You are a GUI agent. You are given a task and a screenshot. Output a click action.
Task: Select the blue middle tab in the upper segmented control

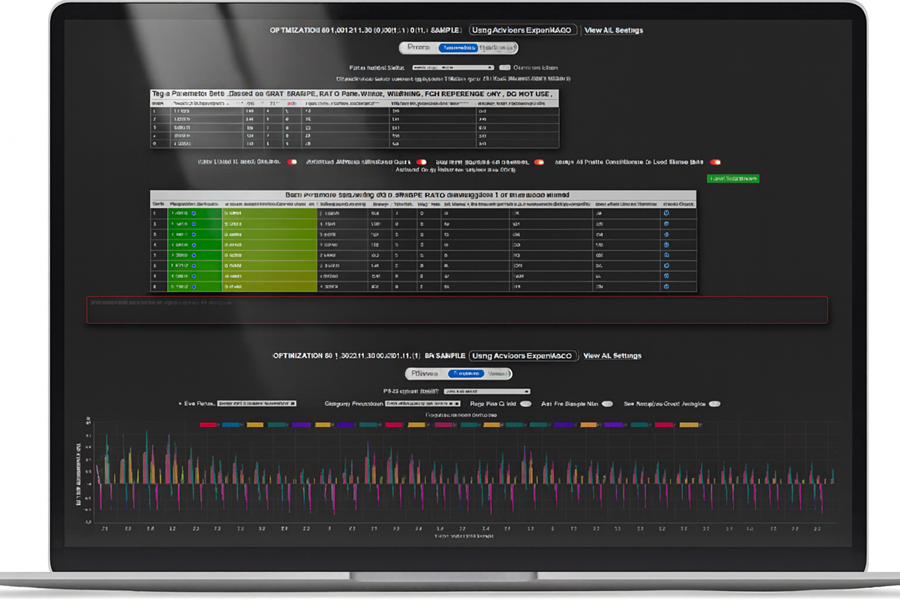(458, 48)
